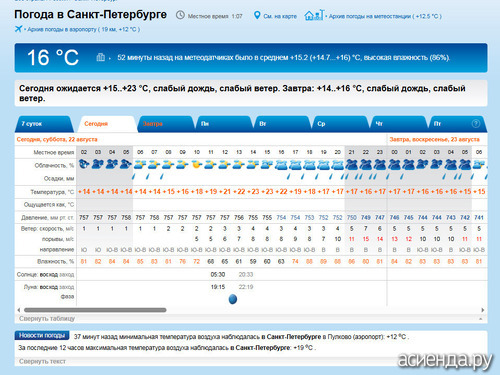500x375 pixels.
Task: Click the sunny weather icon at 10 o'clock
Action: pos(197,164)
